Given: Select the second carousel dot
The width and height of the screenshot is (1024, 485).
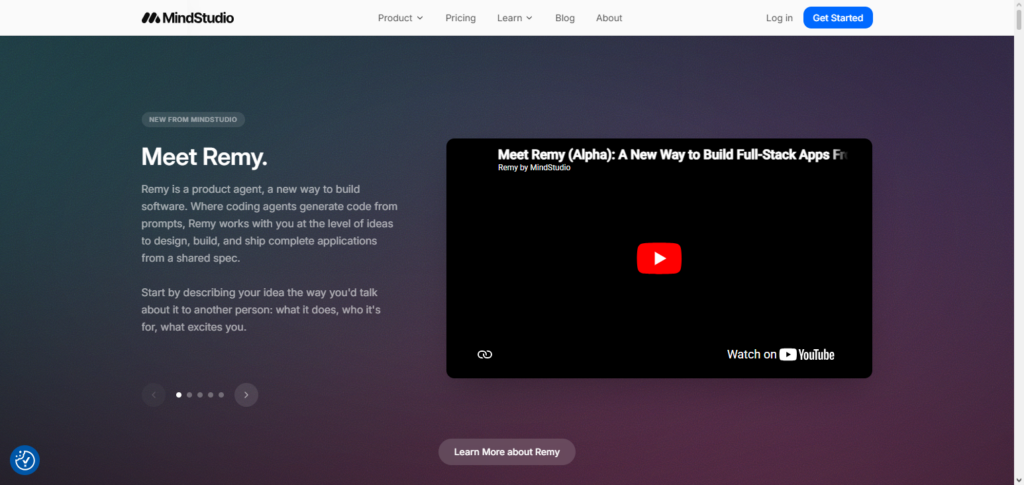Looking at the screenshot, I should click(x=189, y=395).
